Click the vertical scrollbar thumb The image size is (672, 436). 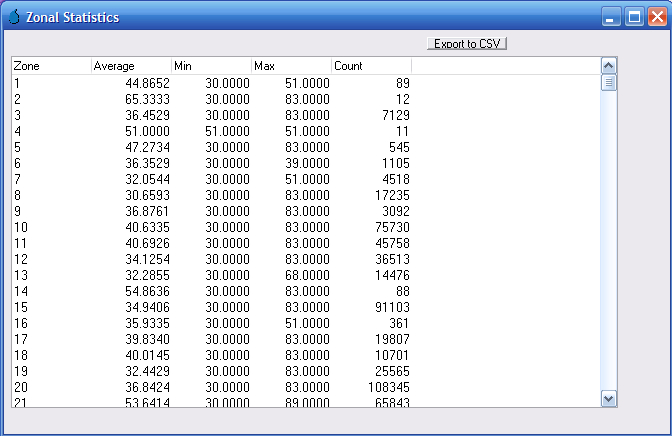click(x=609, y=83)
